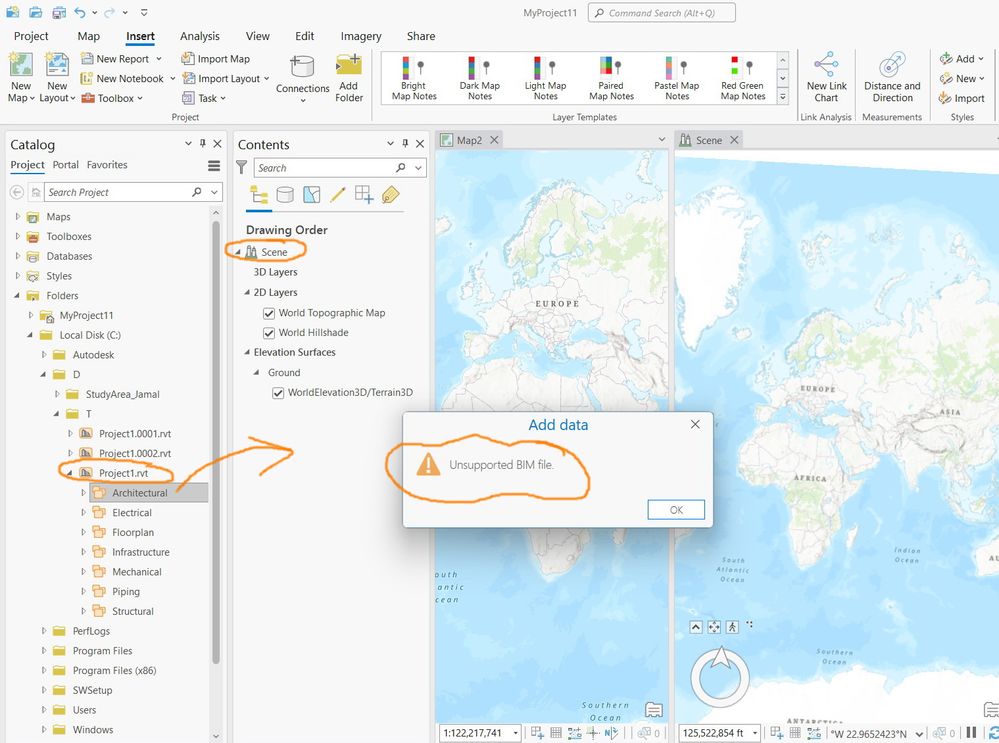The width and height of the screenshot is (999, 743).
Task: Click the Add Folder icon
Action: click(349, 66)
